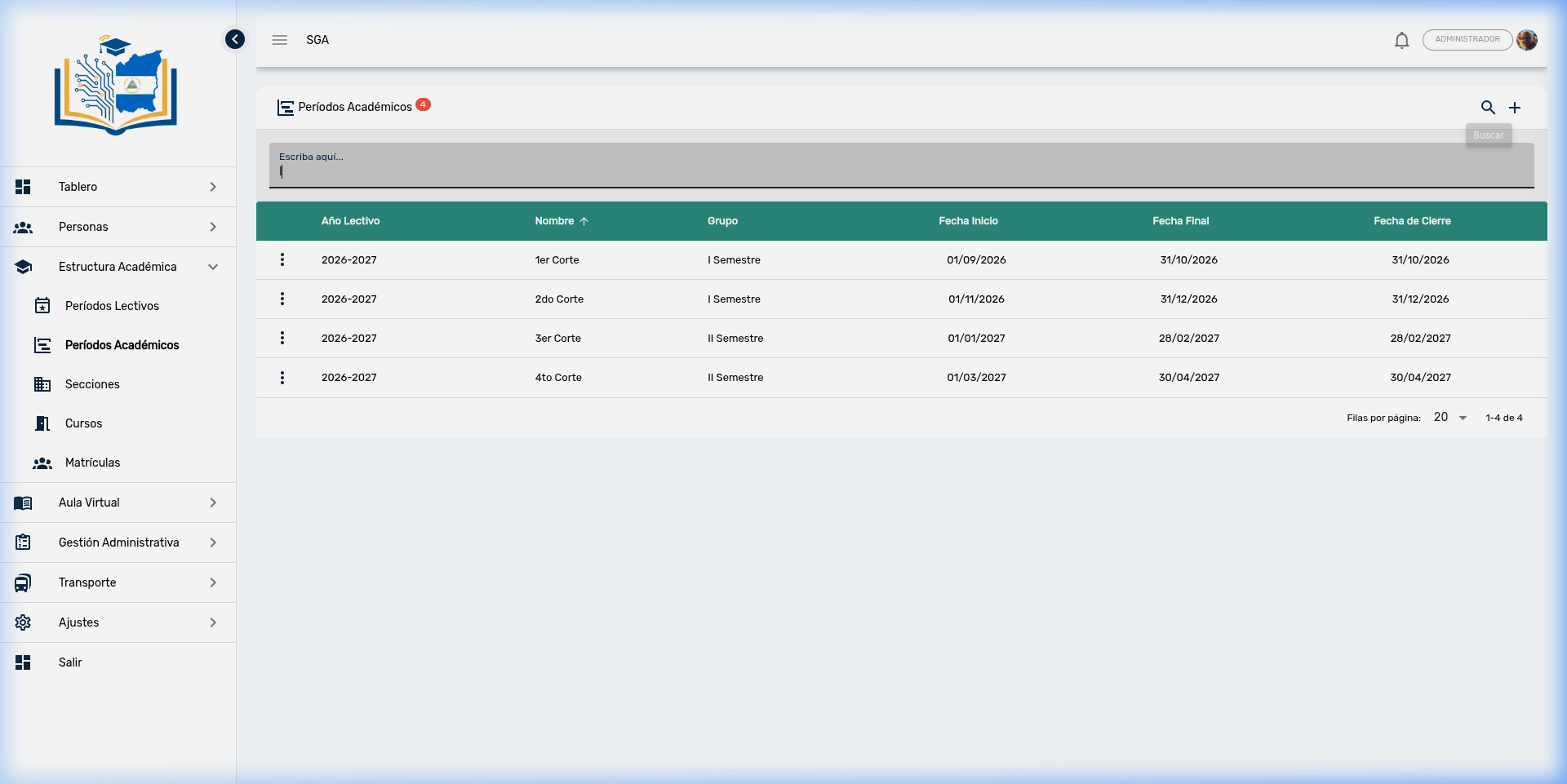
Task: Add a new academic period with plus icon
Action: (x=1515, y=108)
